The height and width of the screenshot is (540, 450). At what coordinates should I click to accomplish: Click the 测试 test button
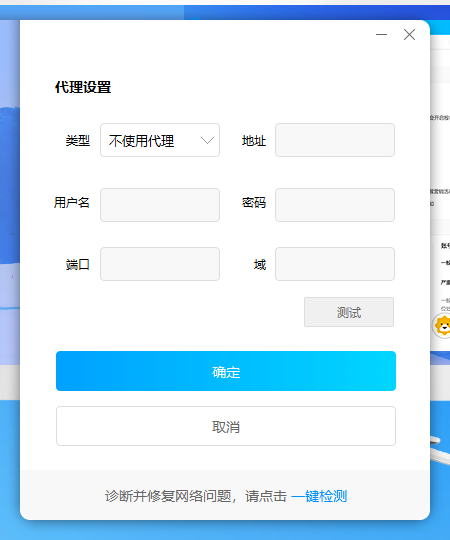tap(349, 312)
